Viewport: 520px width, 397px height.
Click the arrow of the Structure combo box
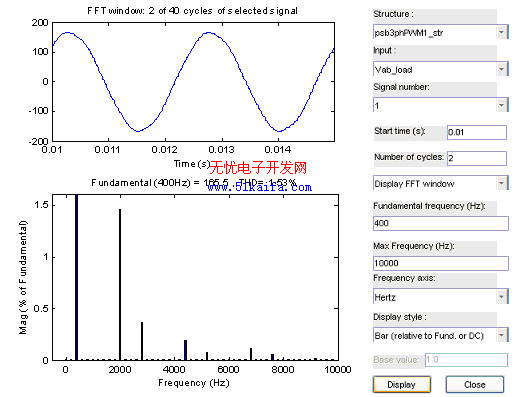pos(501,32)
